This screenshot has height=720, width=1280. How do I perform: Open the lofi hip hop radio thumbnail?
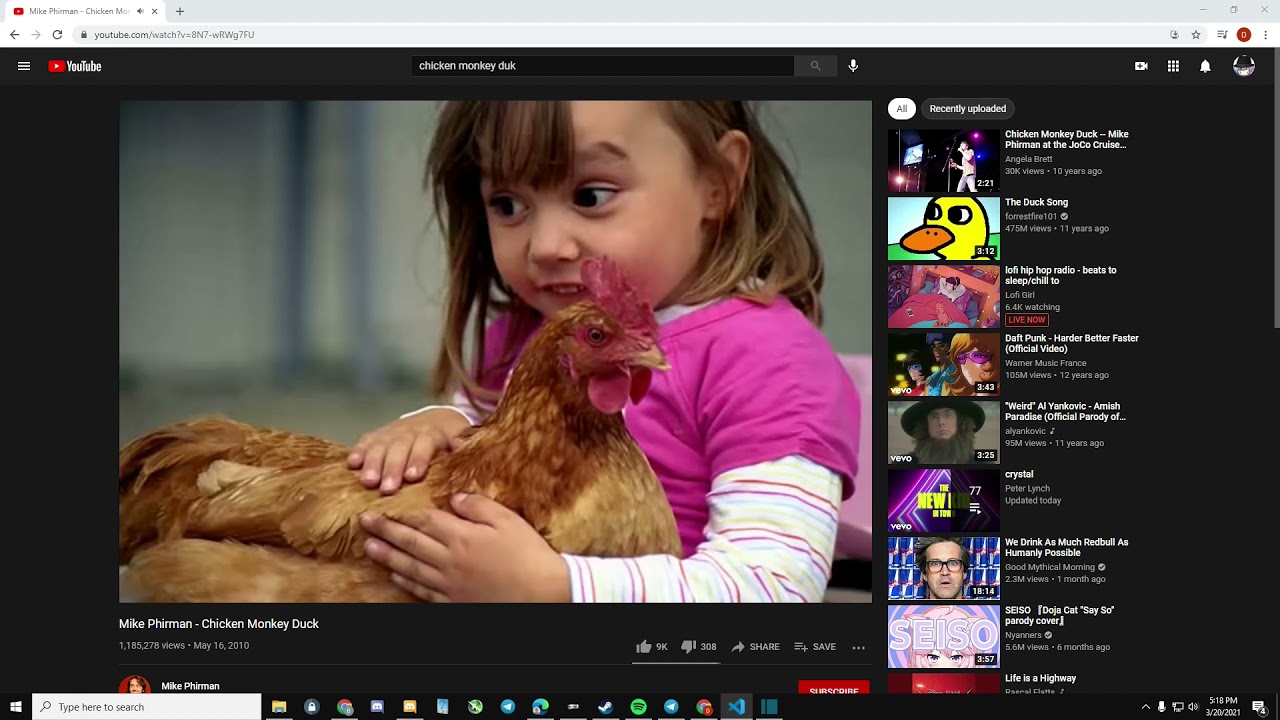point(944,296)
